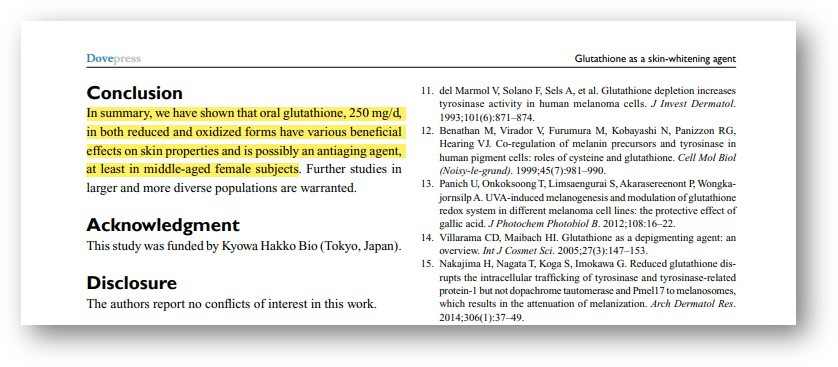Click reference 14 by Villarama CD
The width and height of the screenshot is (838, 367).
[x=578, y=245]
